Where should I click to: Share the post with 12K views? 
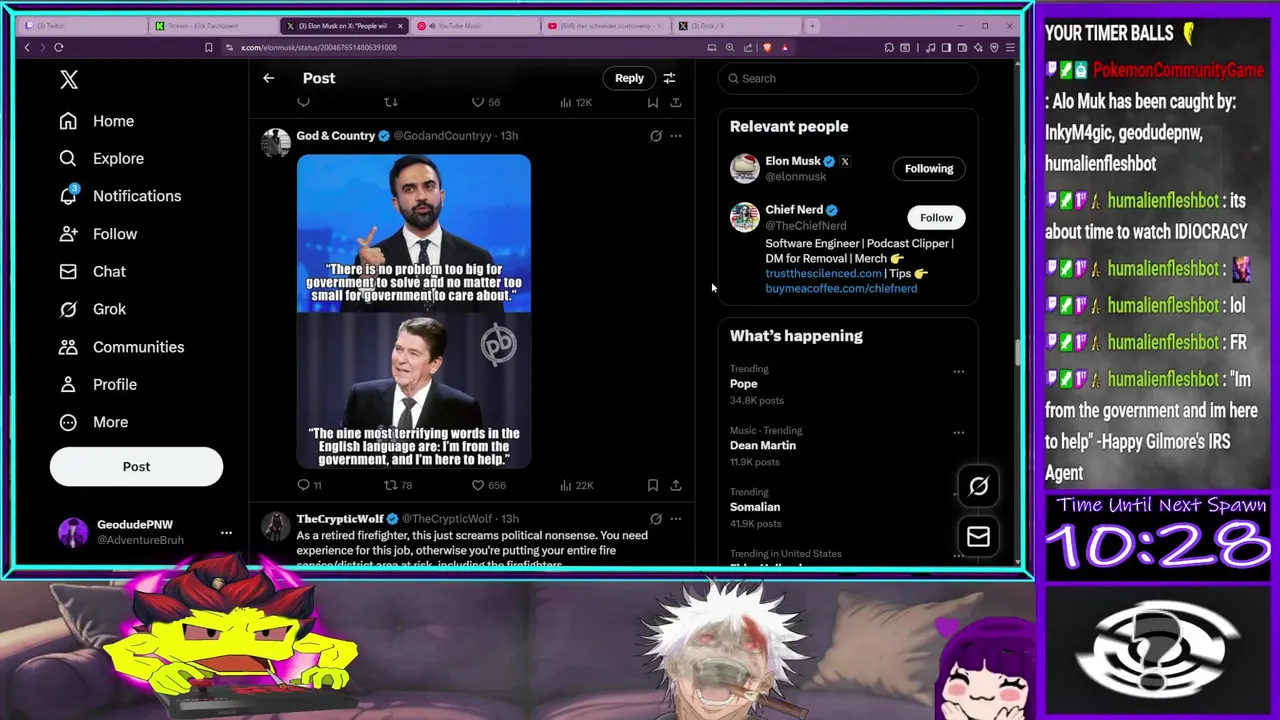[676, 102]
